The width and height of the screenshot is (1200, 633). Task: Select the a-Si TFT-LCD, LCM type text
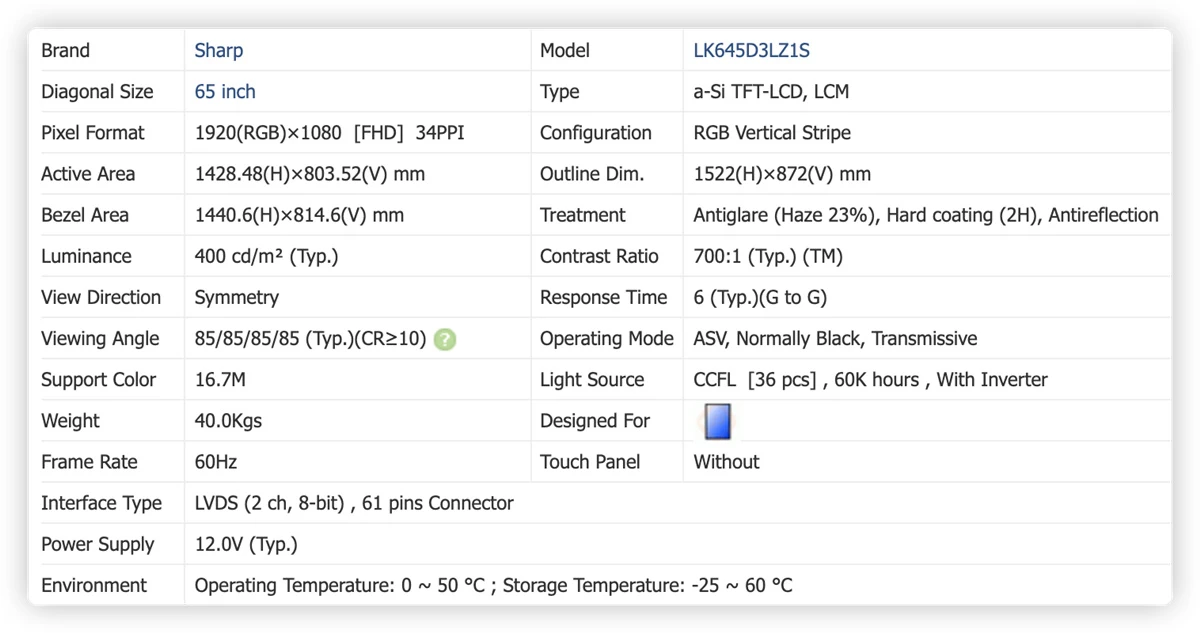(771, 91)
